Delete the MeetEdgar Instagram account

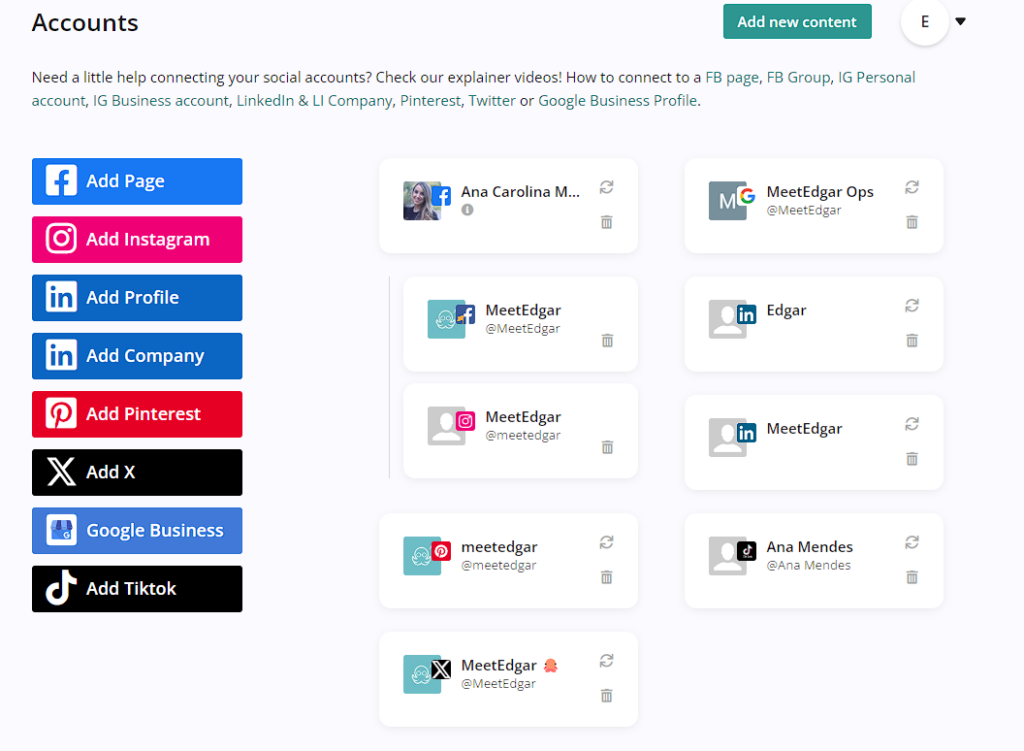coord(607,447)
